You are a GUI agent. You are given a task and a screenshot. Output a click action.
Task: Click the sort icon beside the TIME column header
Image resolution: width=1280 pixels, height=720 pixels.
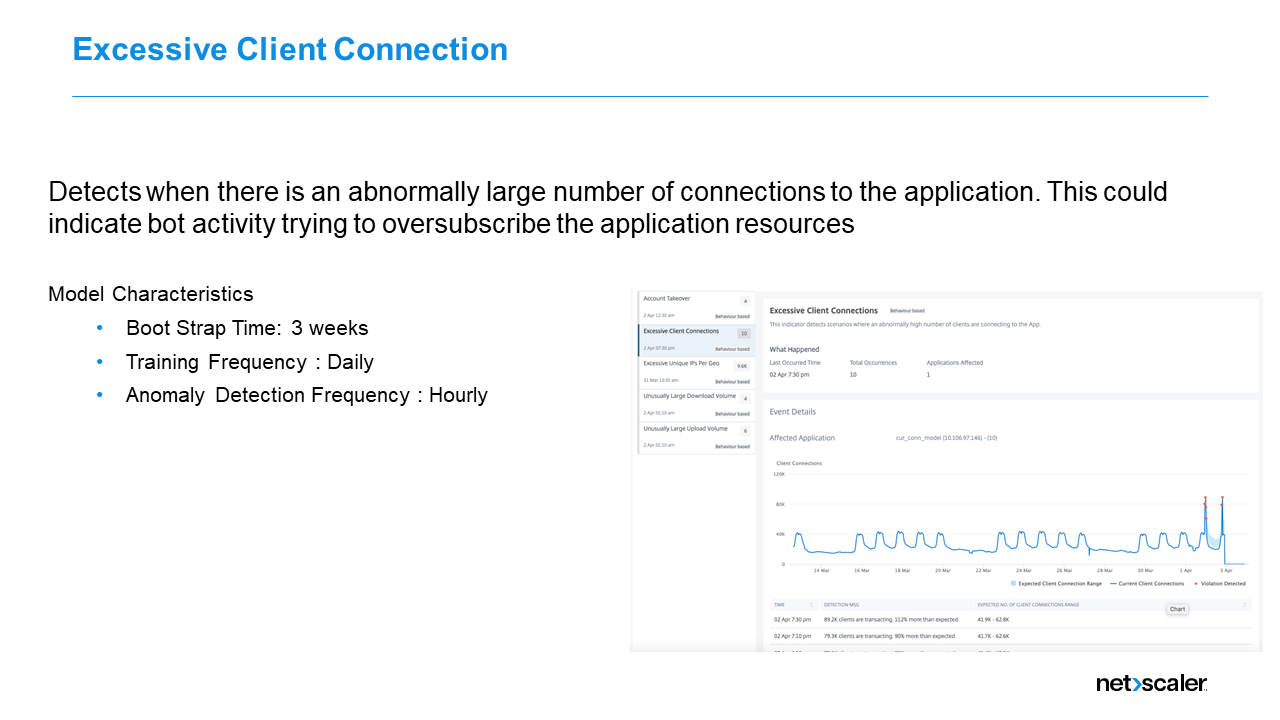[x=811, y=605]
